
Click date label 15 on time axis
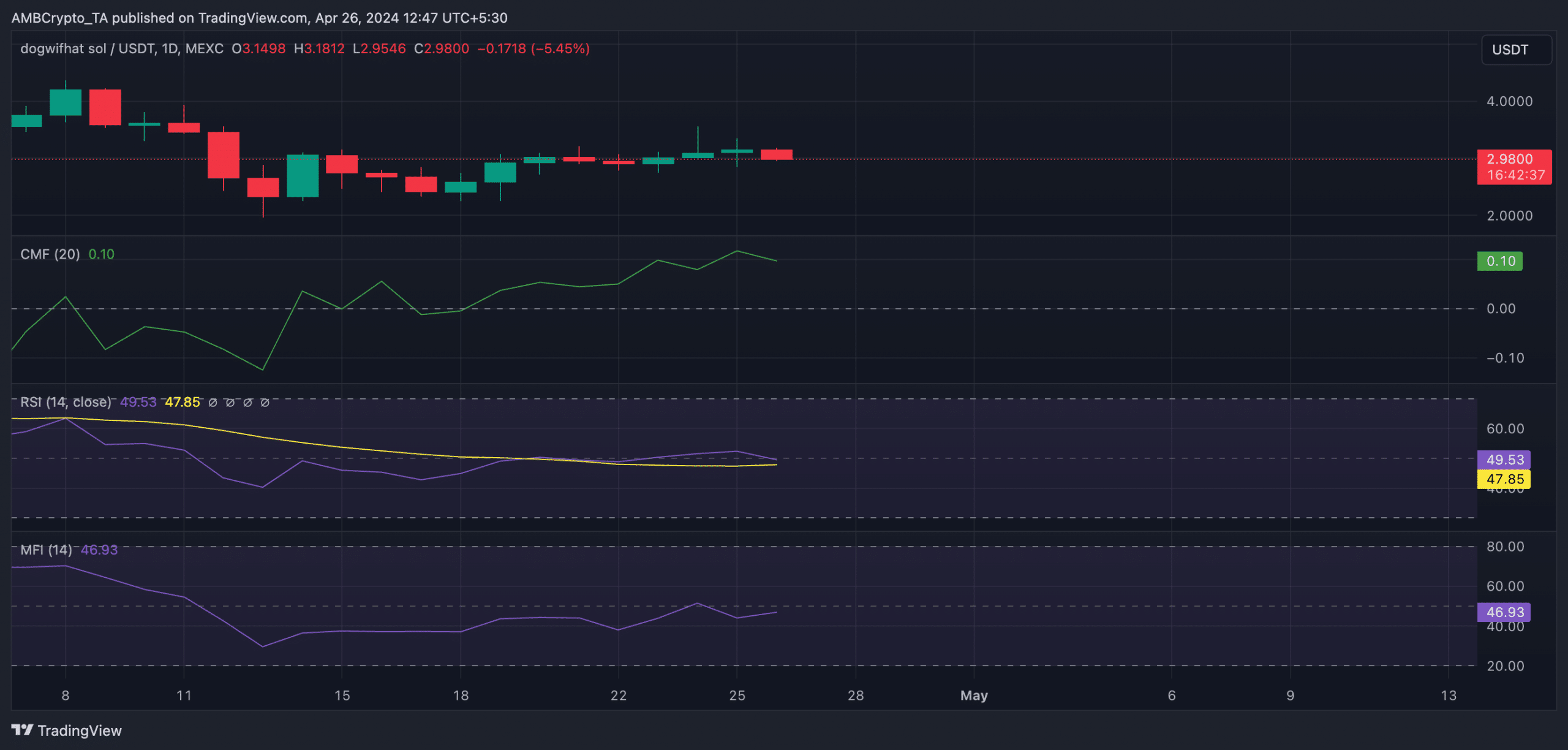[x=342, y=695]
